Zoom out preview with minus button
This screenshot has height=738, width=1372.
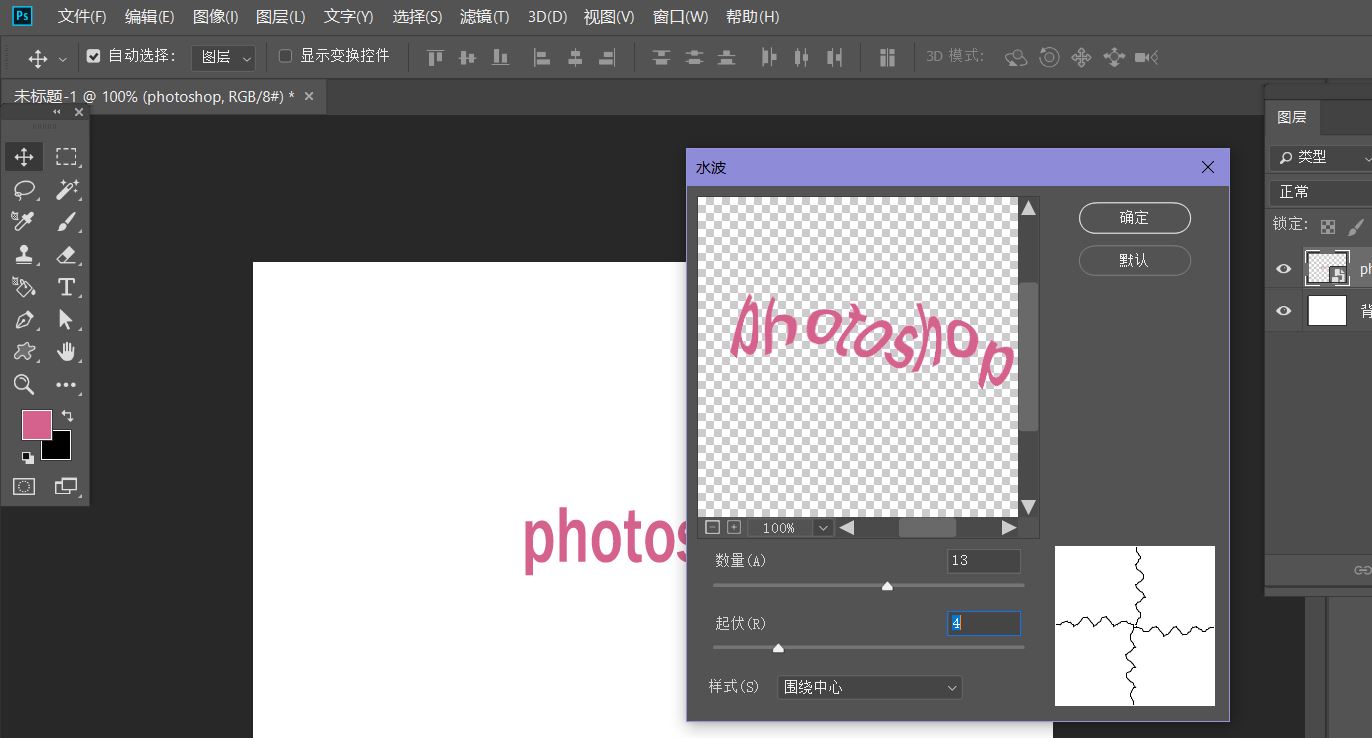tap(713, 527)
